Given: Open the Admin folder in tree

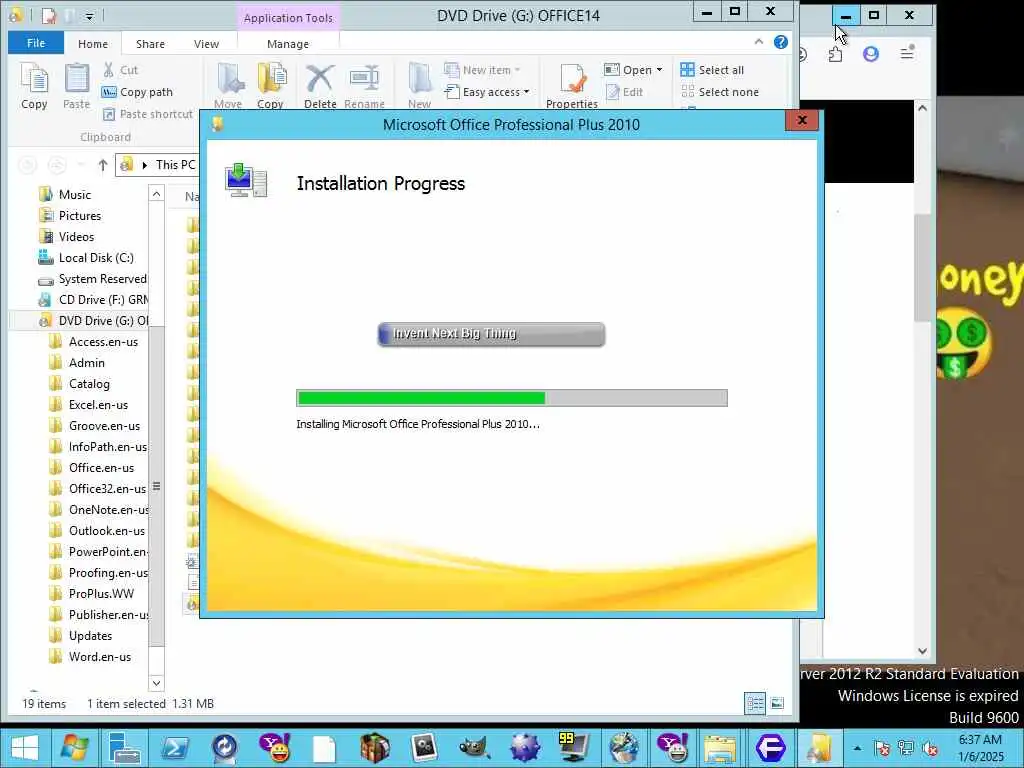Looking at the screenshot, I should pos(87,362).
